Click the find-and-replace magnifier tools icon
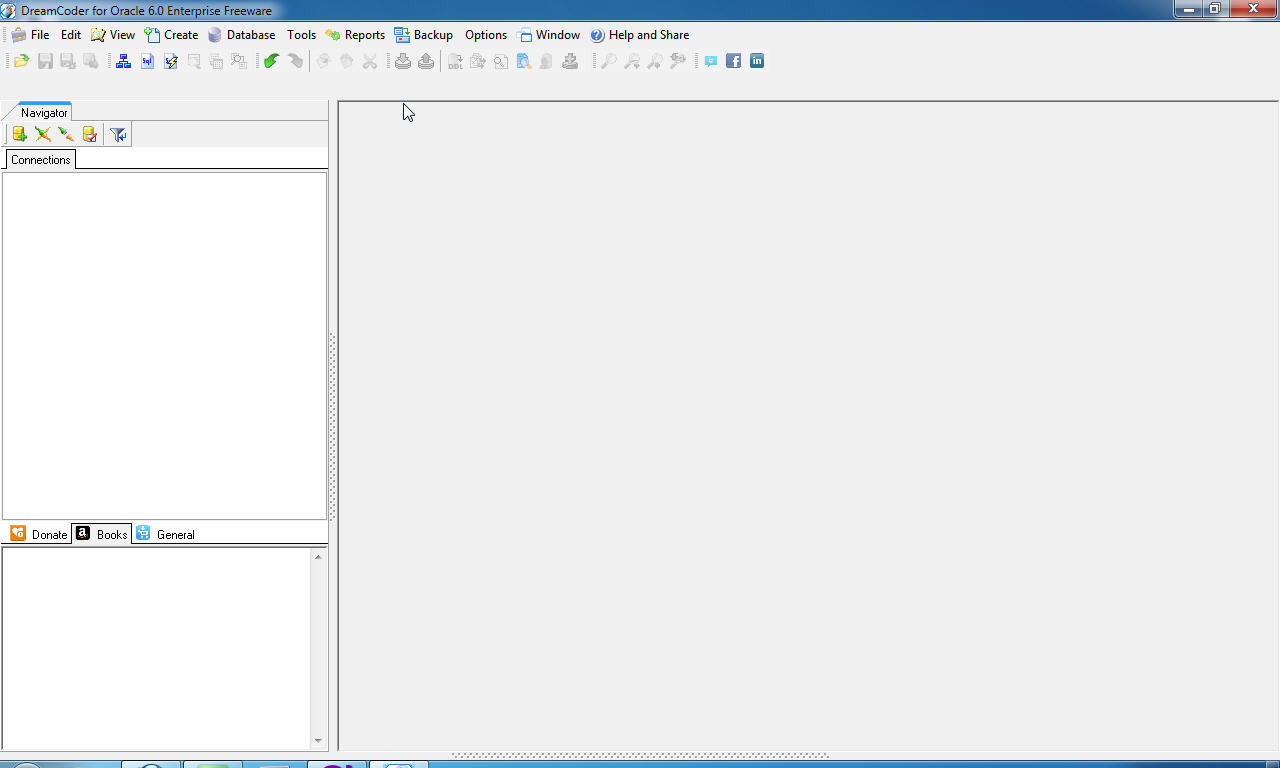 tap(678, 61)
